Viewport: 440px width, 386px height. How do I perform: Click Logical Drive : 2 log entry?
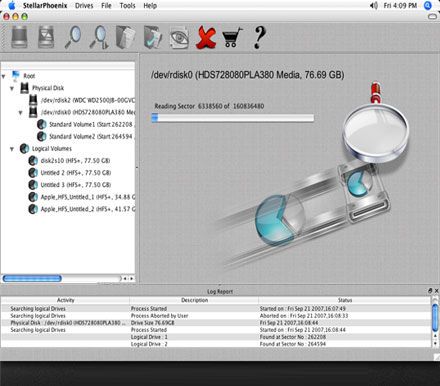click(149, 344)
